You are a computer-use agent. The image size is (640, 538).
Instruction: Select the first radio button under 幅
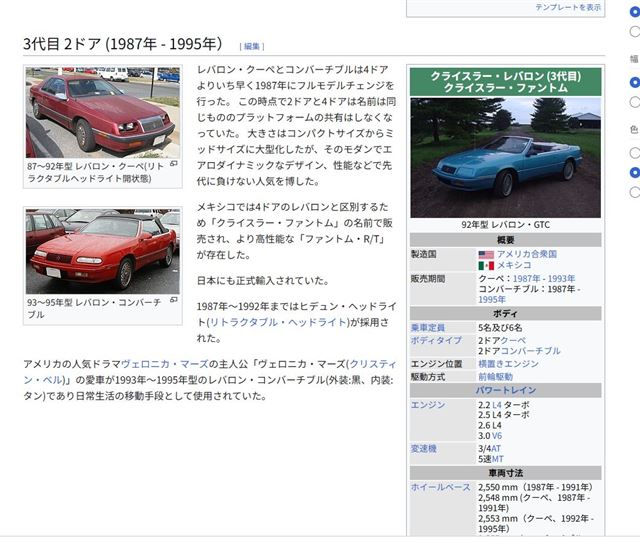point(634,82)
